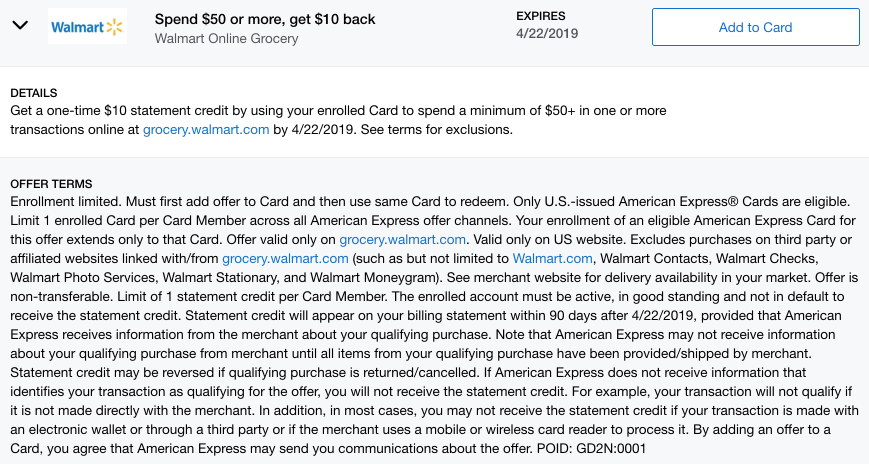Click the Walmart wordmark in the logo

[77, 27]
